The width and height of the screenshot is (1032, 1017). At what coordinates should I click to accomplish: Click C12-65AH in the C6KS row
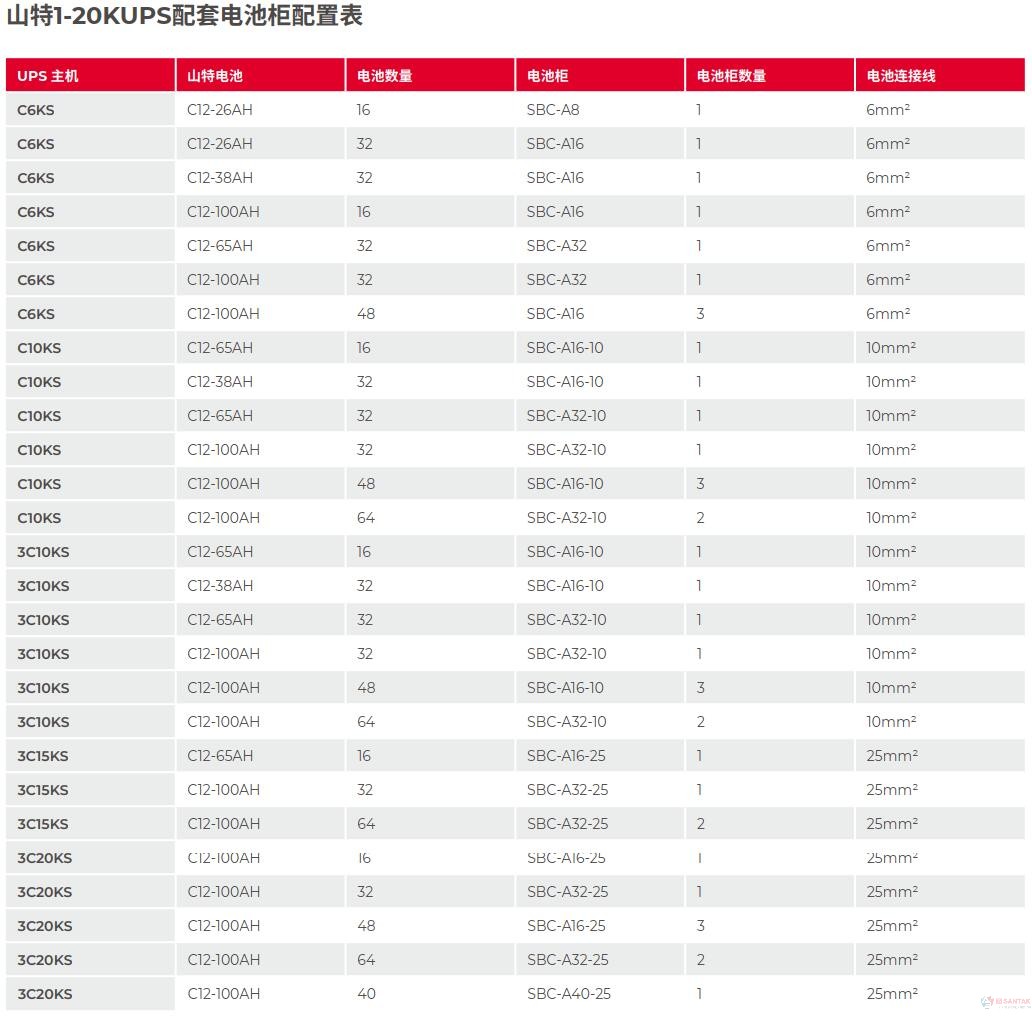coord(220,246)
